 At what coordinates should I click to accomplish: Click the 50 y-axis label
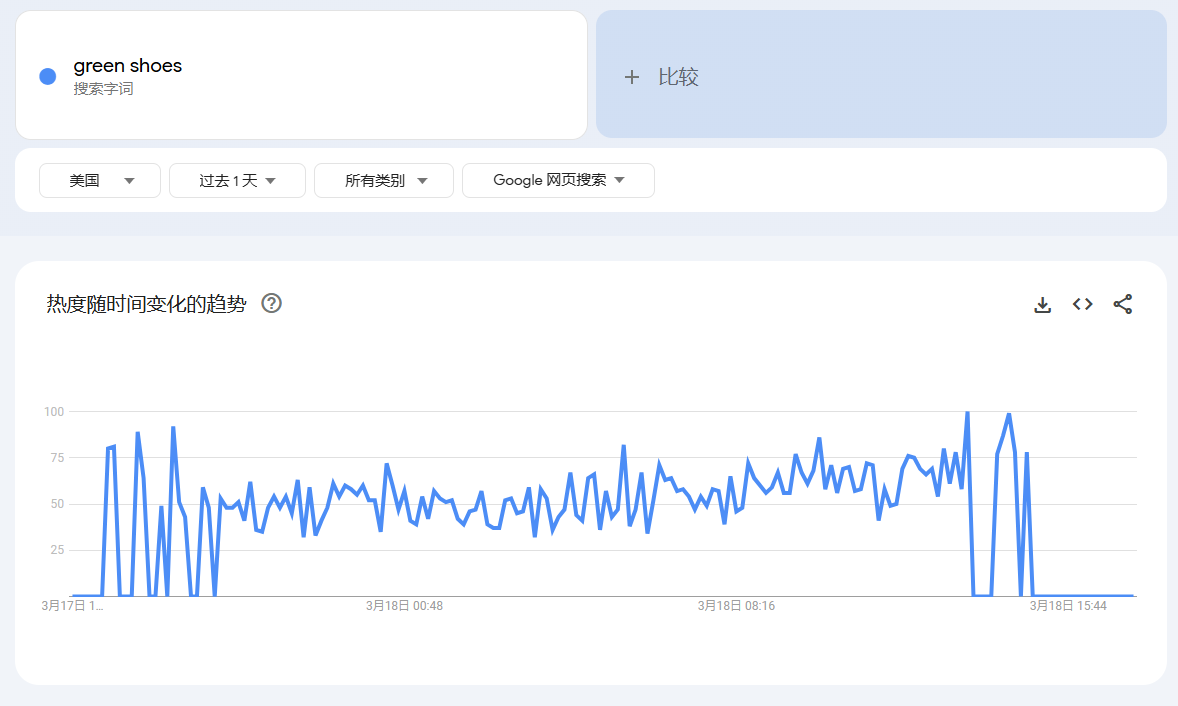click(57, 504)
